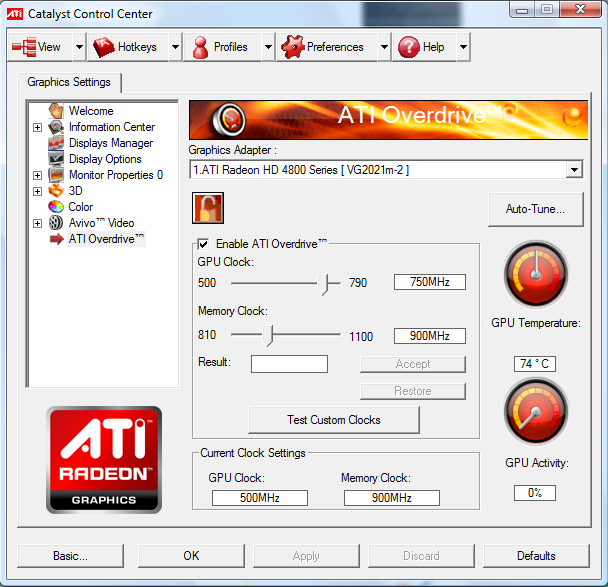Click the GPU Clock slider handle
This screenshot has width=608, height=587.
(x=323, y=283)
